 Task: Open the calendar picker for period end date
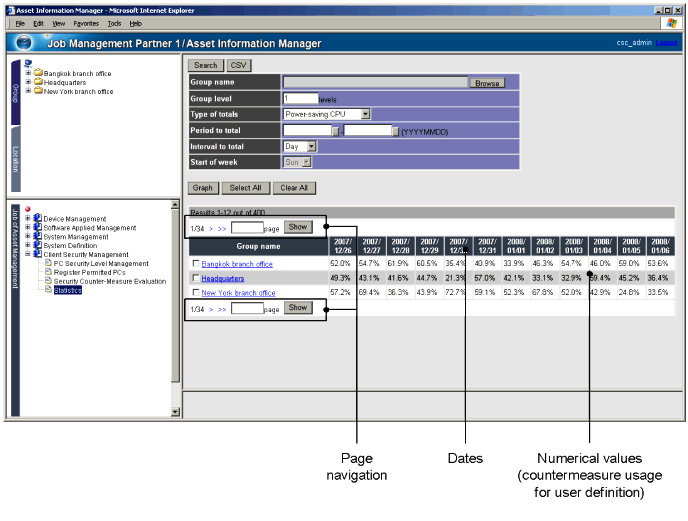pyautogui.click(x=396, y=131)
